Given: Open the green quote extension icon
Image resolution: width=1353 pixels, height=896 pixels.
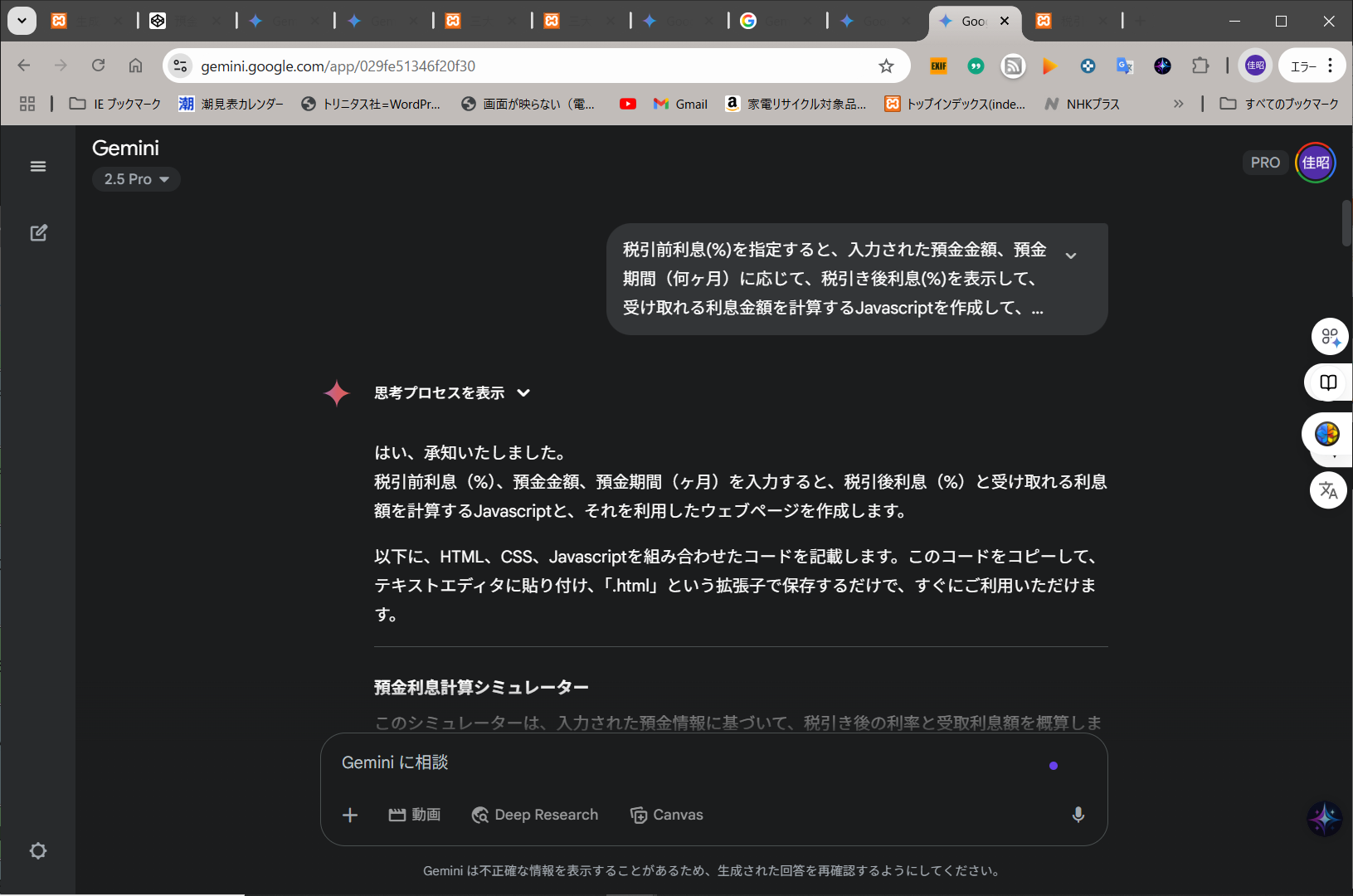Looking at the screenshot, I should pyautogui.click(x=976, y=66).
